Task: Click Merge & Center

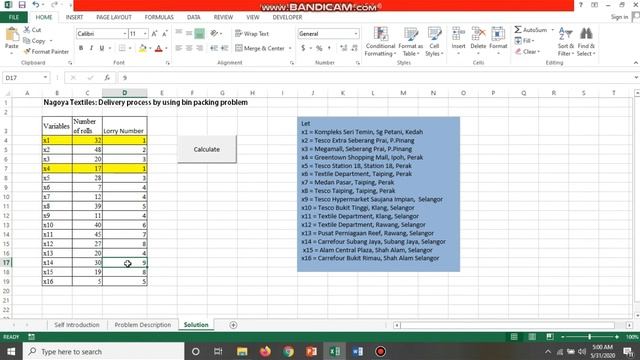Action: 260,48
